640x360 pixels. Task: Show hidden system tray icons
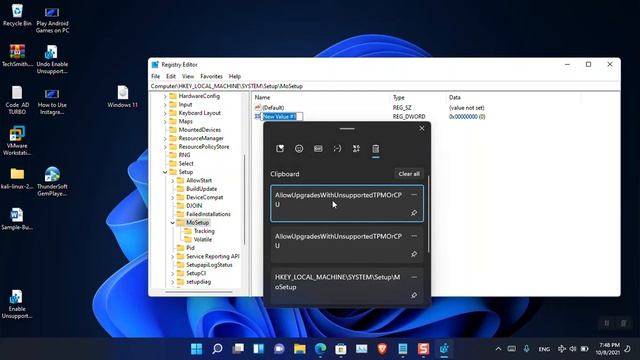pyautogui.click(x=498, y=349)
